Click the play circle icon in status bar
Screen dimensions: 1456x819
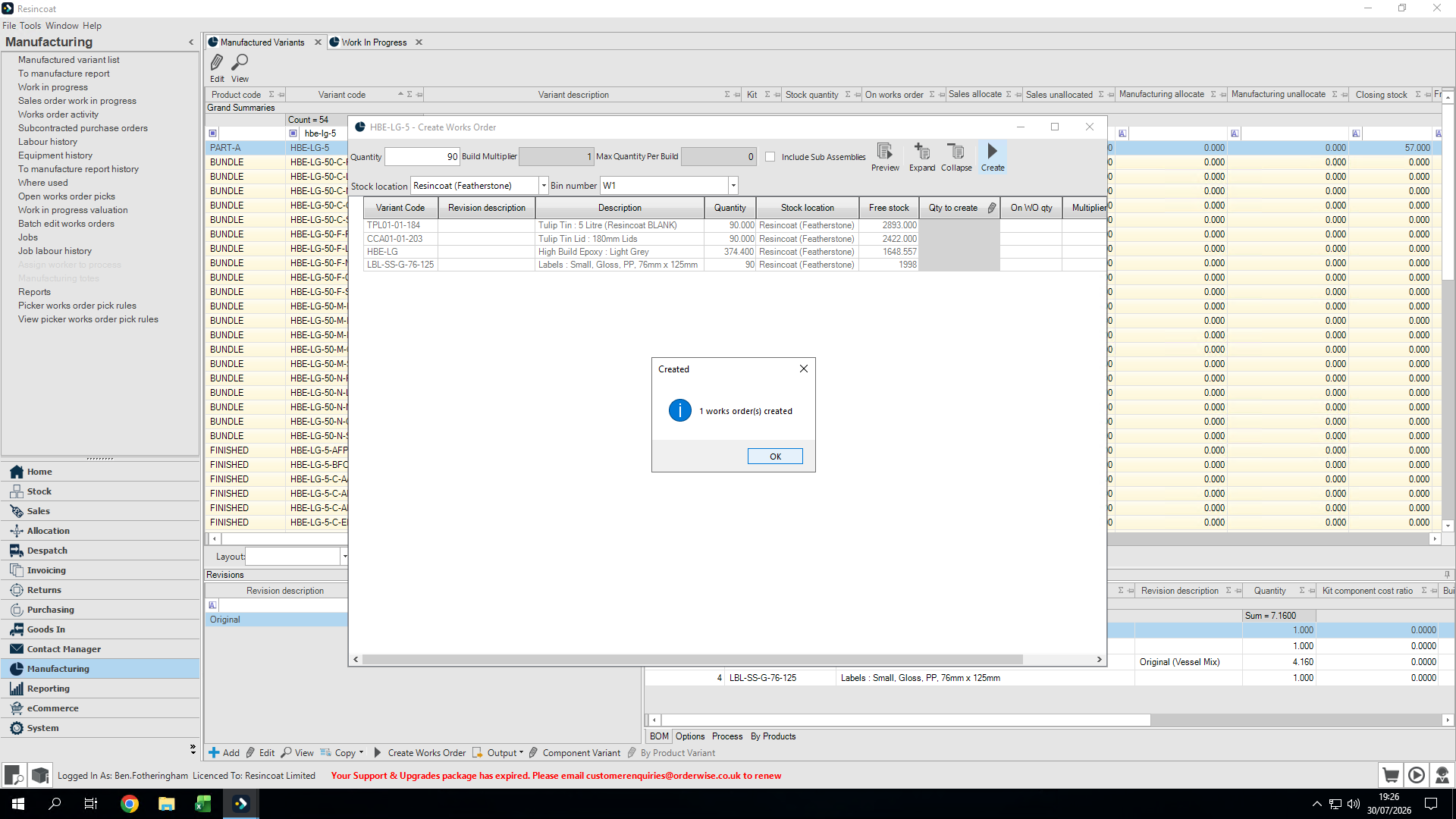point(1416,775)
